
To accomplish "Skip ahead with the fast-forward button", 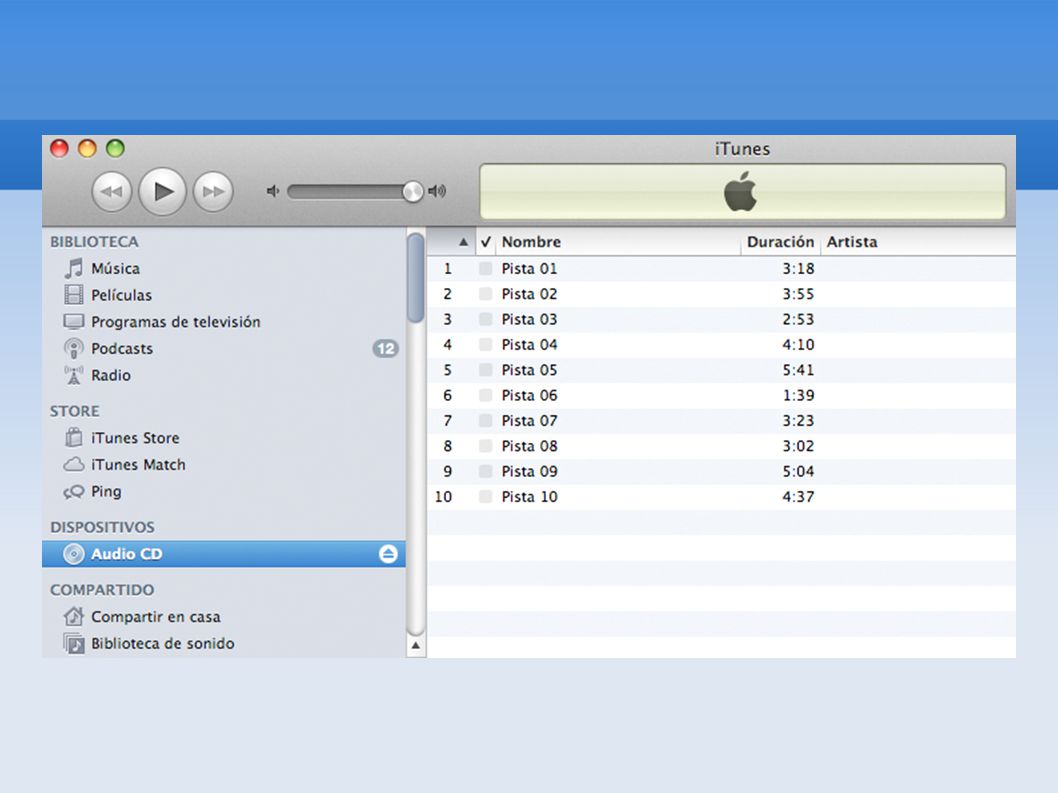I will pos(213,192).
